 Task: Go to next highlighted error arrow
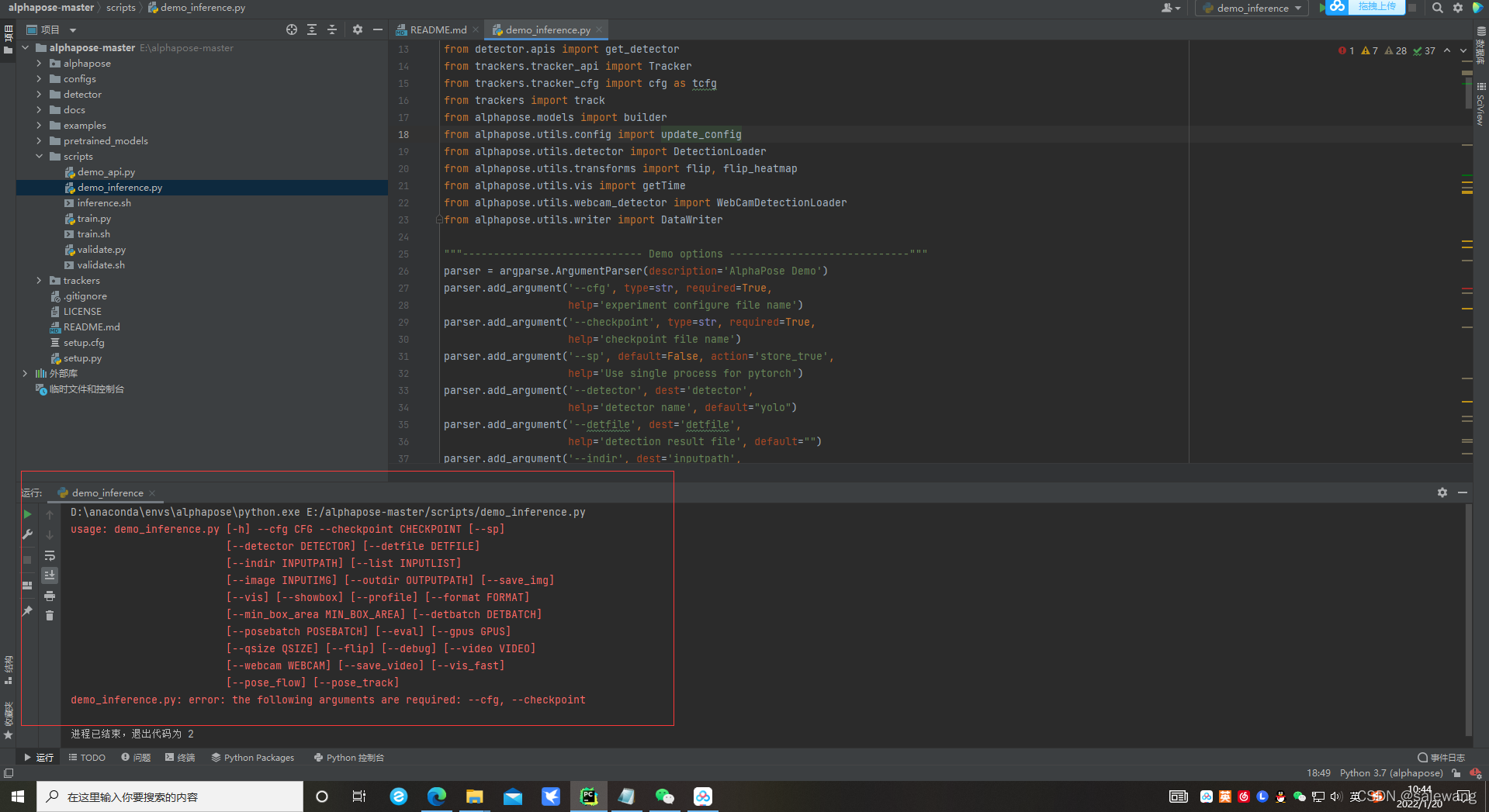(1463, 50)
